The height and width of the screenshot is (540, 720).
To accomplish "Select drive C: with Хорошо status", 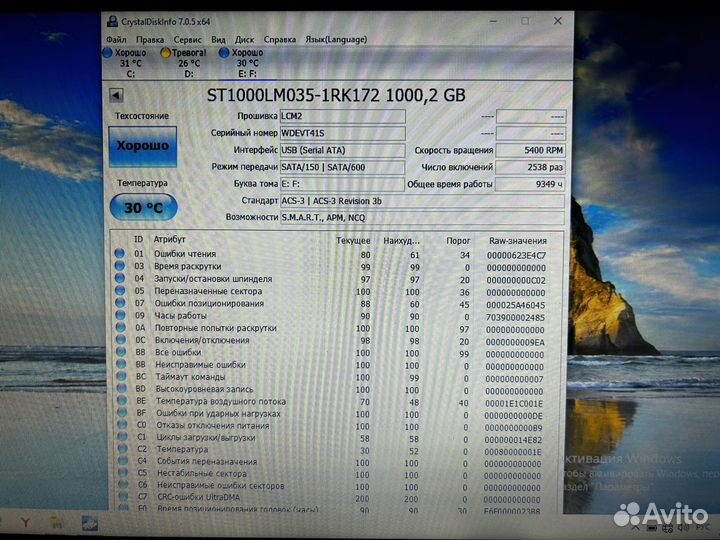I will 125,63.
